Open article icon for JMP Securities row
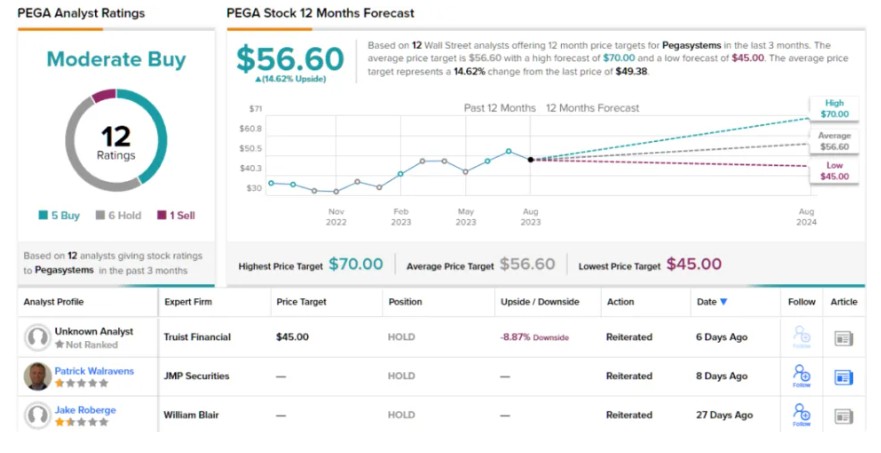This screenshot has width=881, height=453. [x=844, y=377]
